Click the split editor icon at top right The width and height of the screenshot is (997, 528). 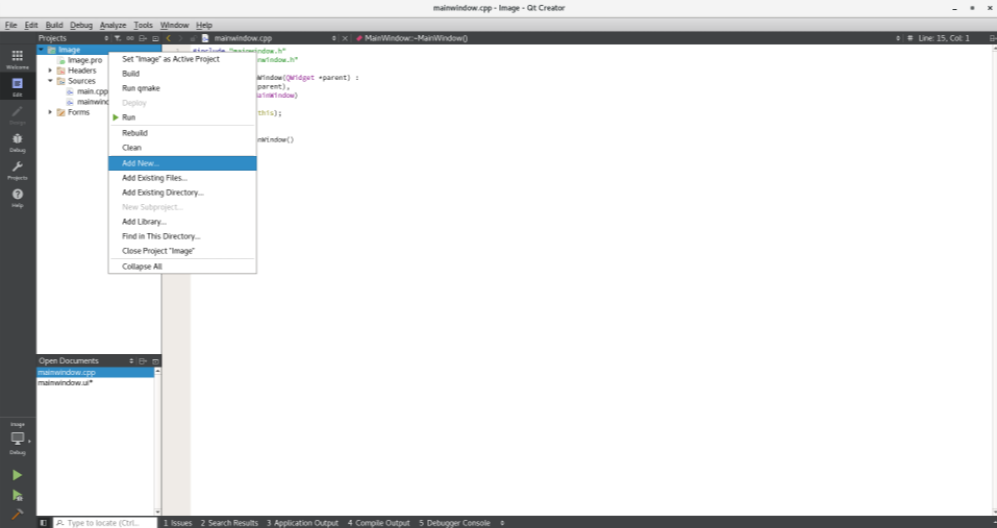(992, 38)
